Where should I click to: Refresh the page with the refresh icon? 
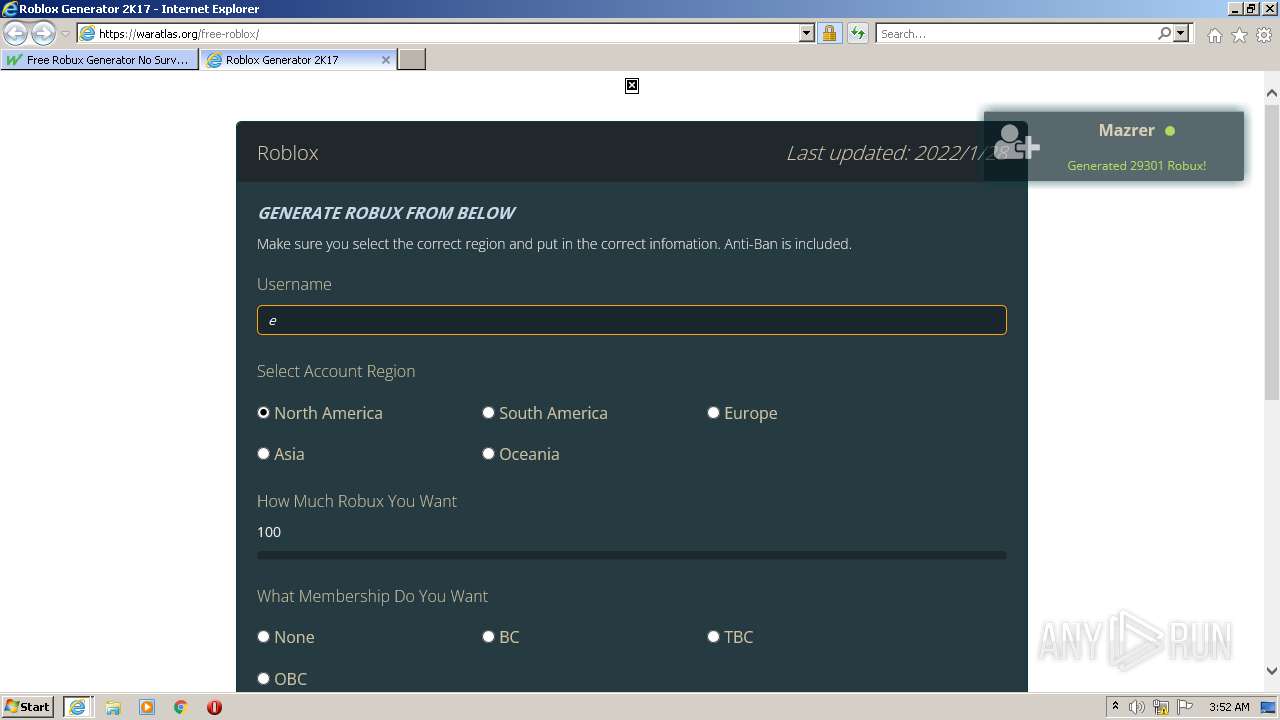857,34
